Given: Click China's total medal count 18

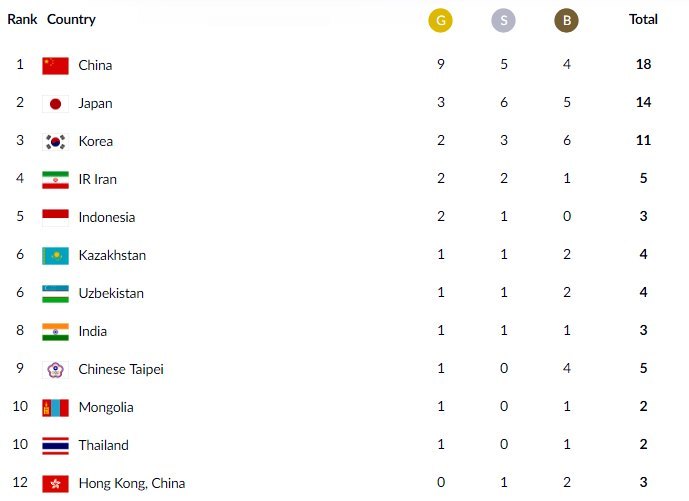Looking at the screenshot, I should tap(643, 66).
